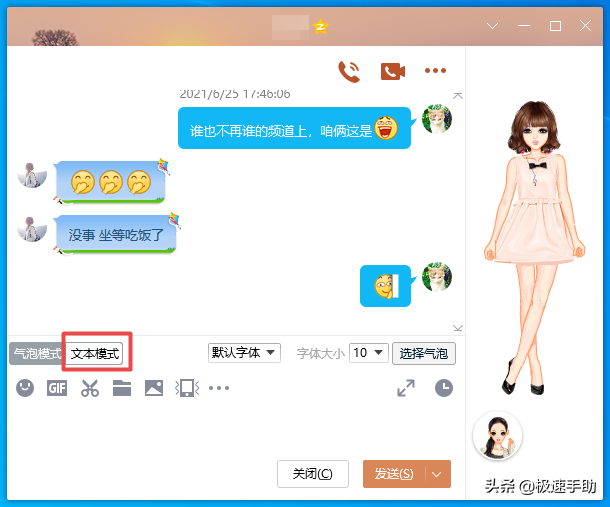Send a file via folder icon
The width and height of the screenshot is (610, 507).
pos(122,388)
